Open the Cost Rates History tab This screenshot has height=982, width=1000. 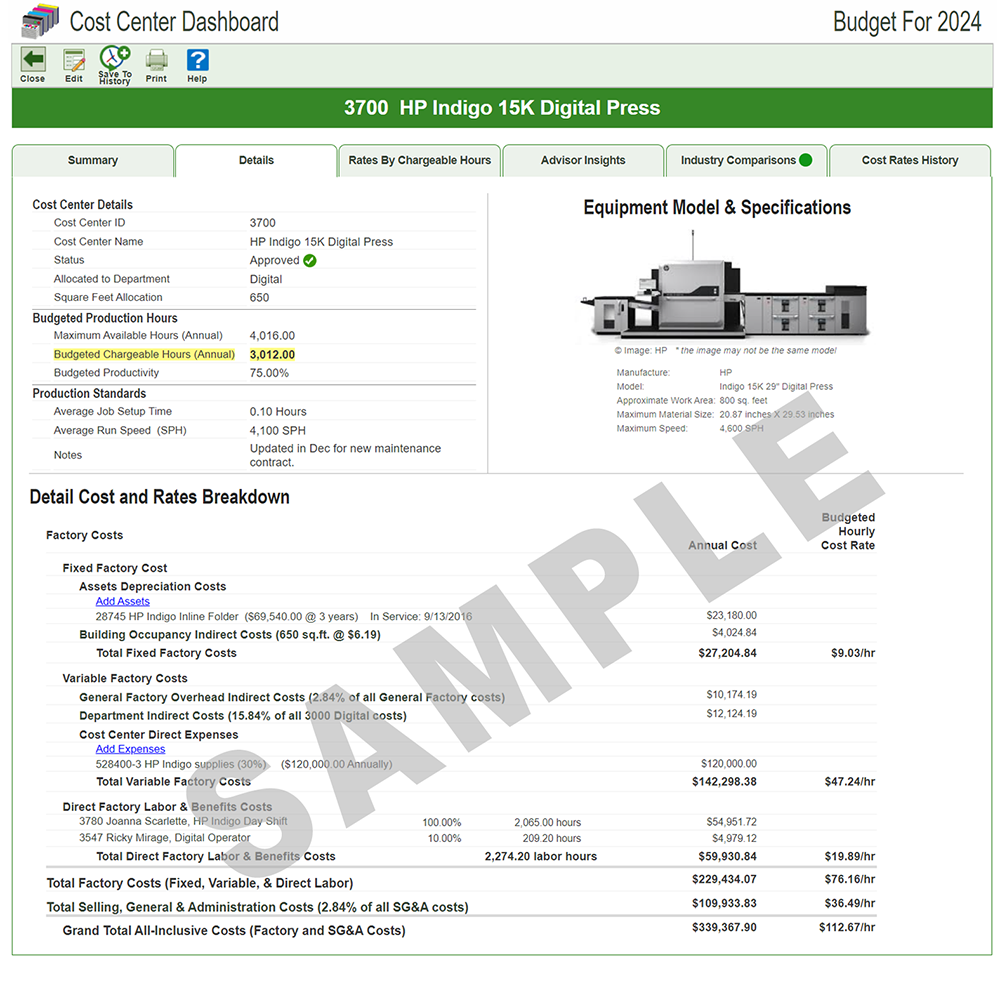click(910, 161)
